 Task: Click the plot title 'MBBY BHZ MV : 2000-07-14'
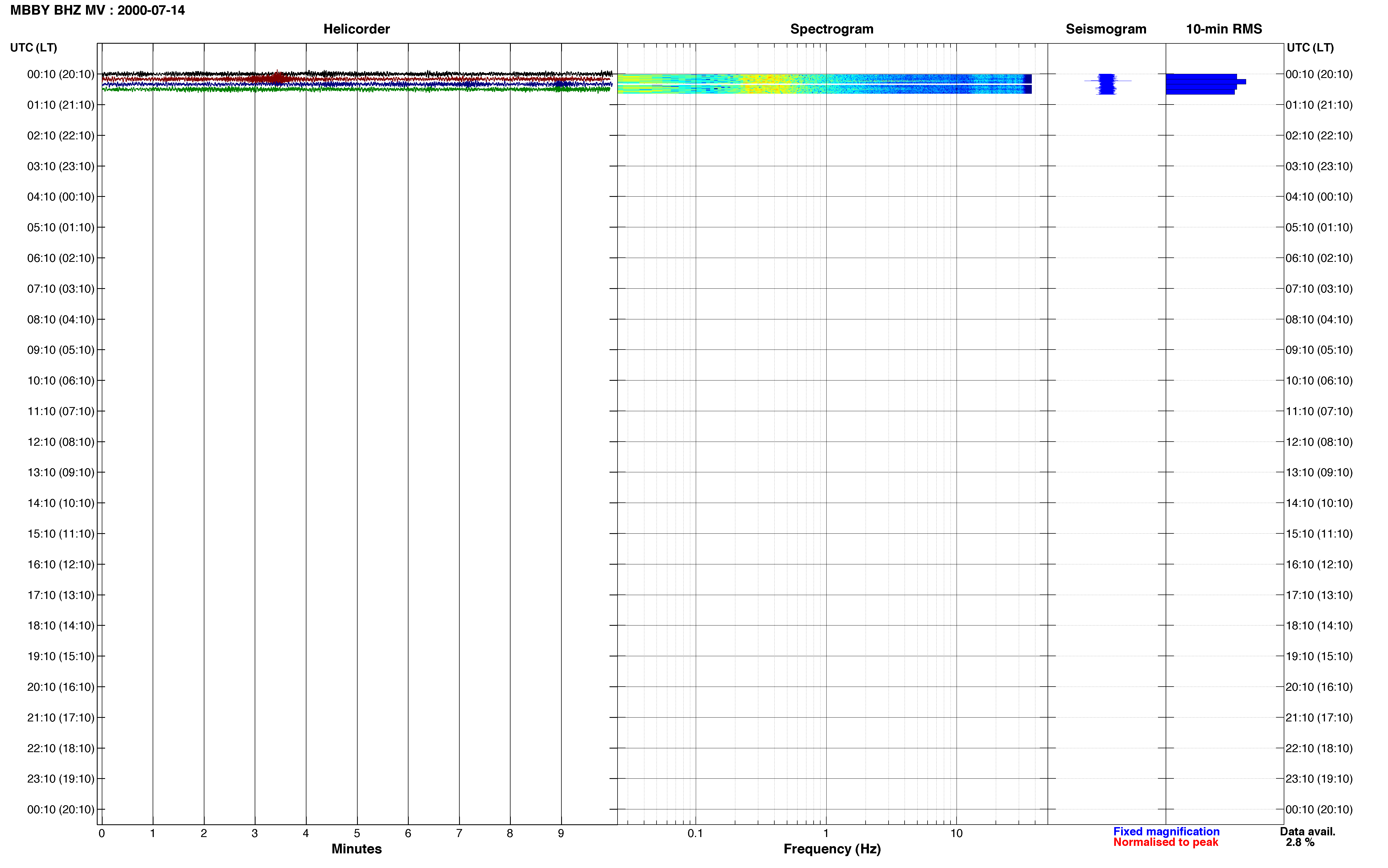(98, 10)
